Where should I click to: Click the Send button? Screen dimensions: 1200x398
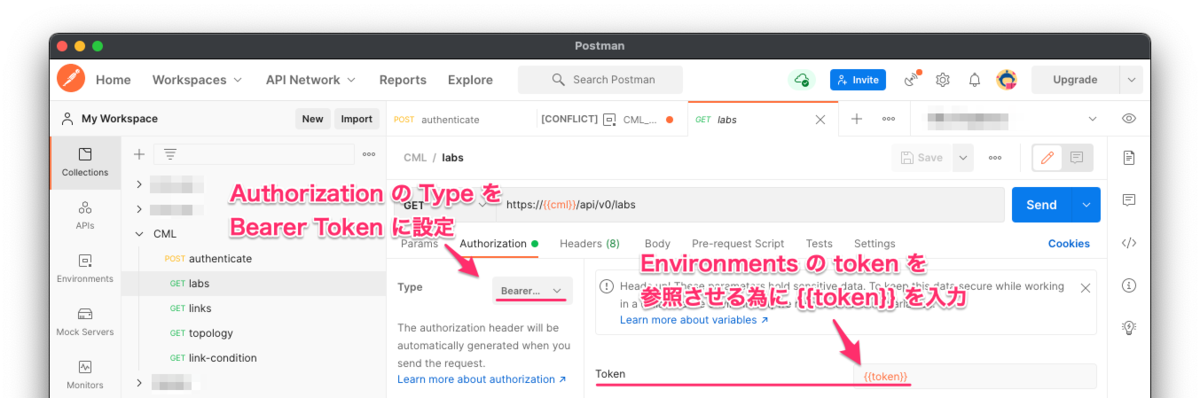coord(1041,205)
